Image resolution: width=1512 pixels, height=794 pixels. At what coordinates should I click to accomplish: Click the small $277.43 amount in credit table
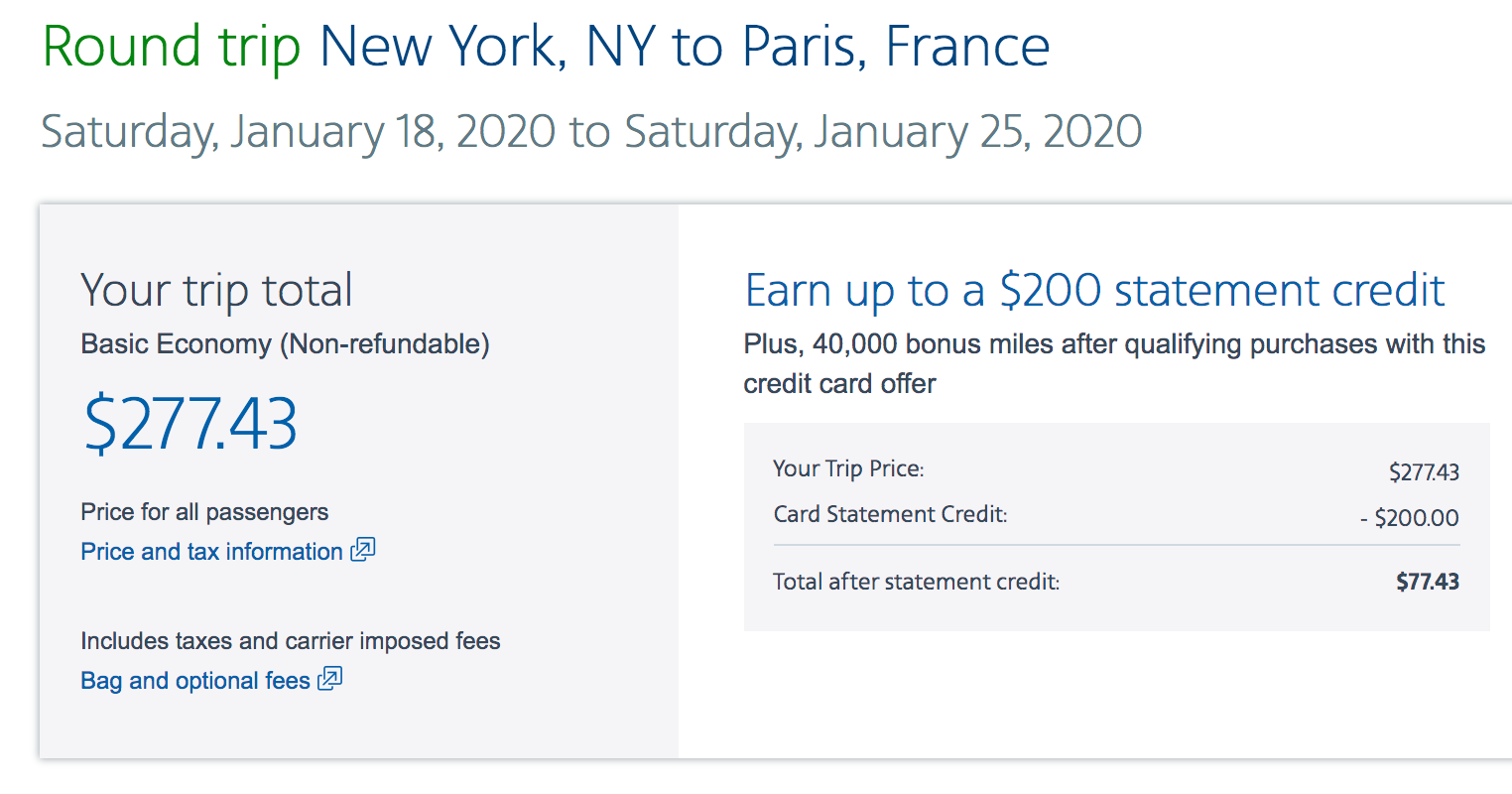[x=1424, y=472]
